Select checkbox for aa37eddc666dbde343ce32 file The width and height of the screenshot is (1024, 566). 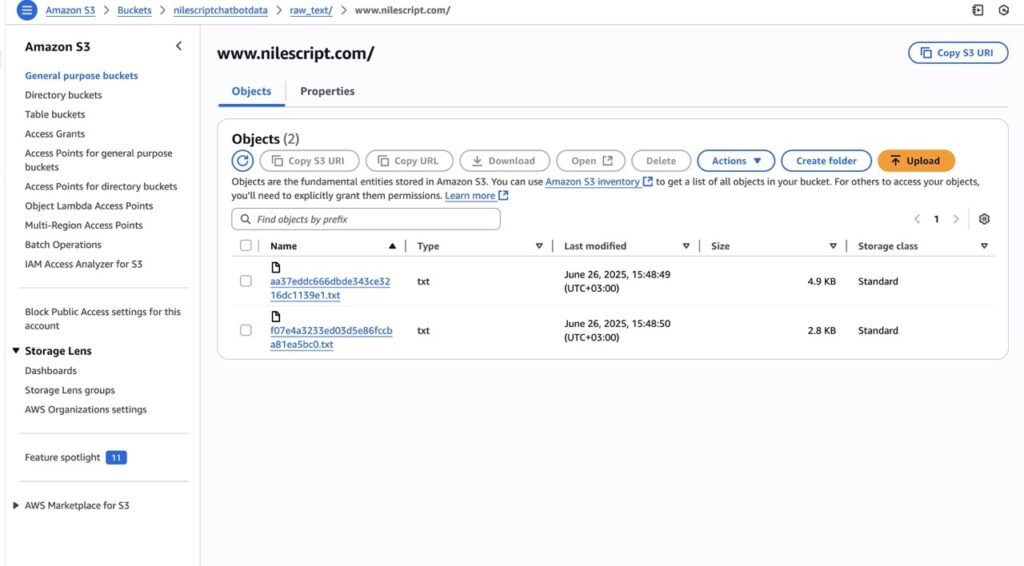point(246,282)
